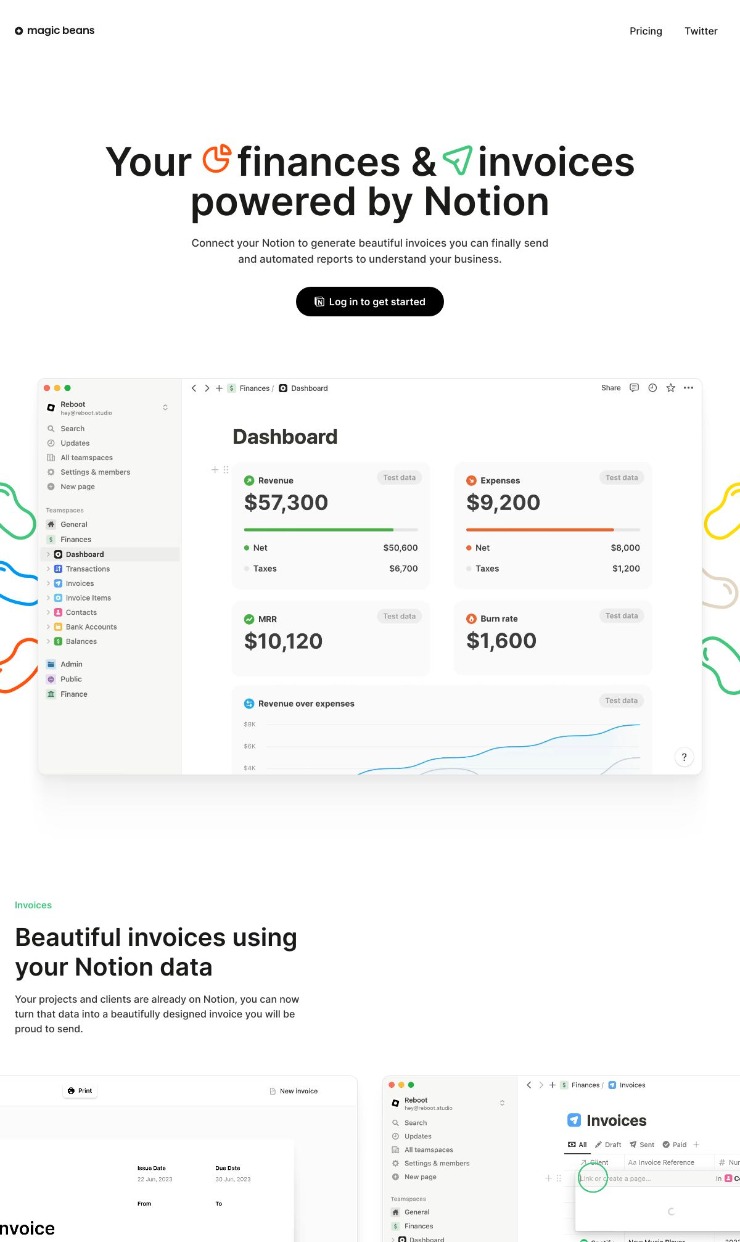Switch to the Draft view tab in Invoices

tap(608, 1144)
